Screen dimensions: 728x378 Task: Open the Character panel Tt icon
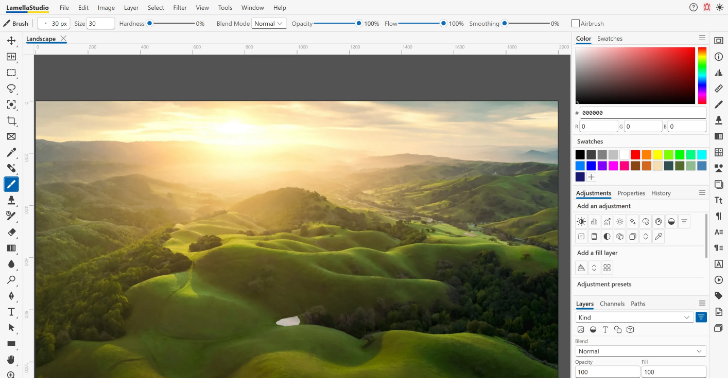[x=719, y=200]
